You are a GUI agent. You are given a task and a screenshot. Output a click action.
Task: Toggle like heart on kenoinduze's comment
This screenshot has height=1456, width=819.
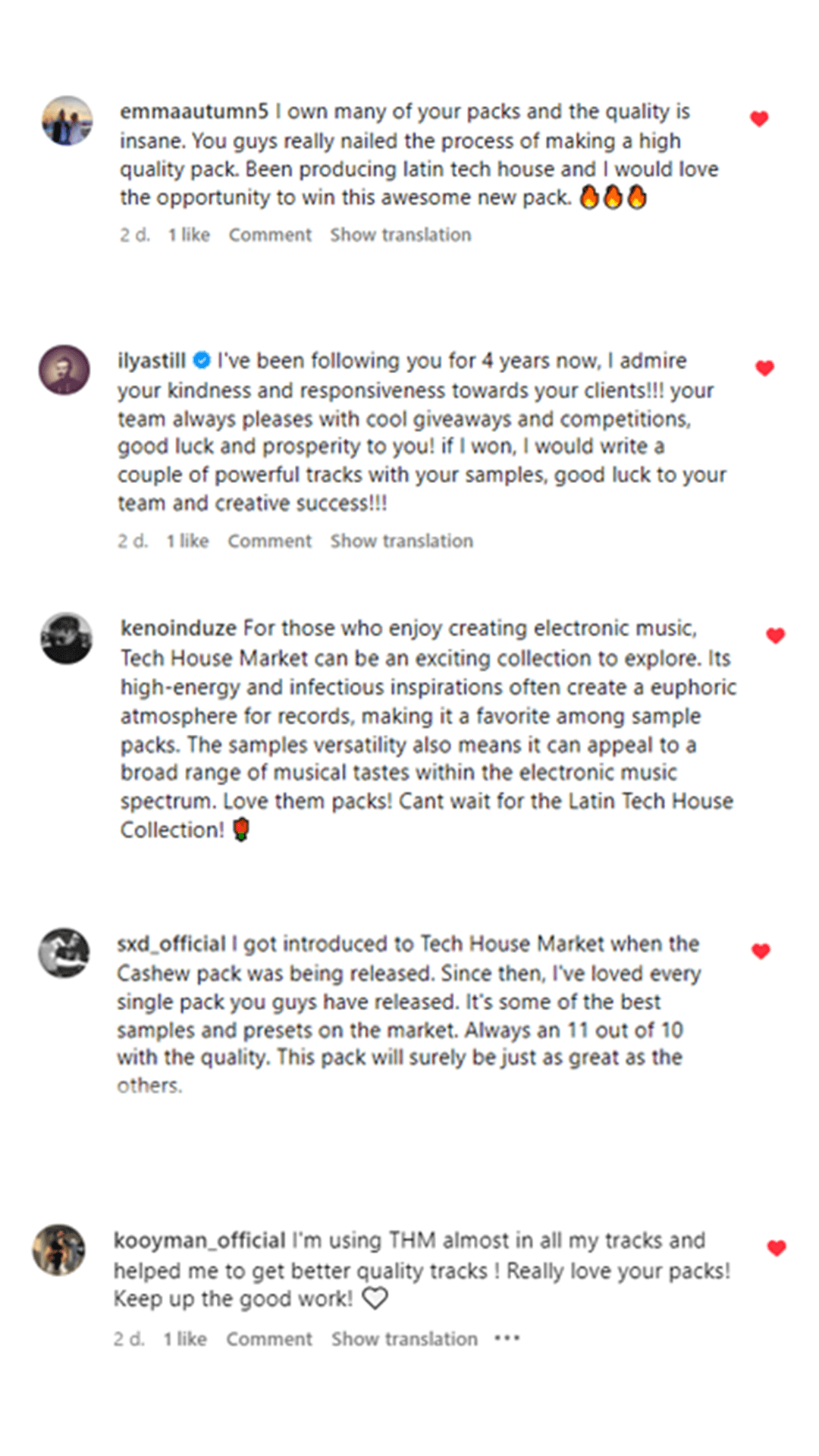coord(775,635)
